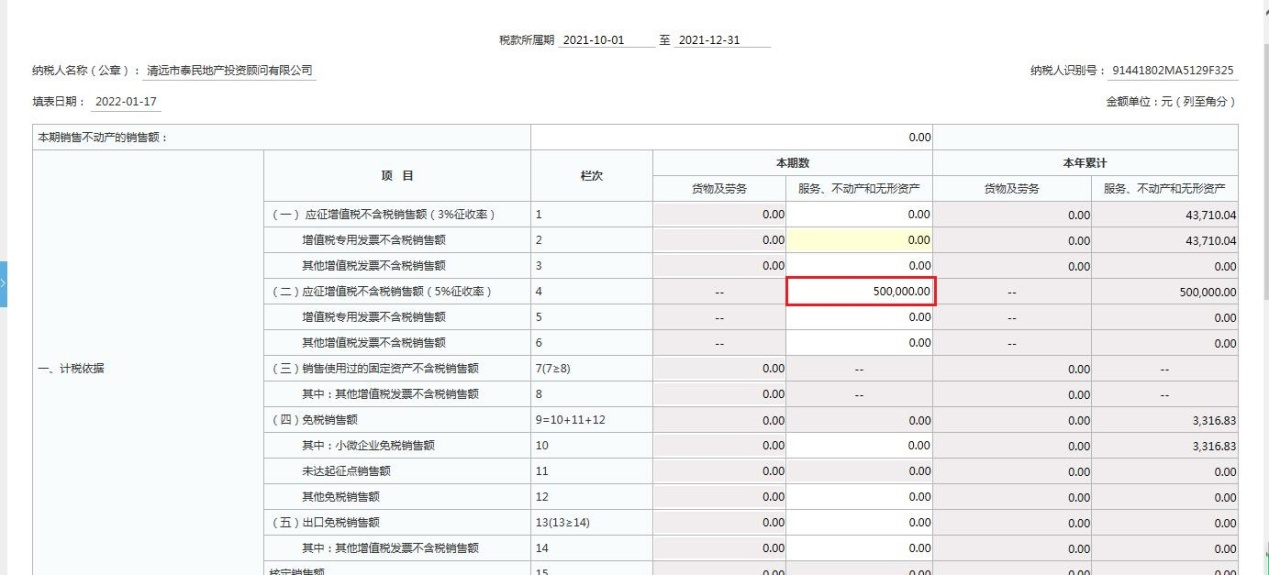The height and width of the screenshot is (575, 1269).
Task: Expand the blue left-edge side panel arrow
Action: pos(4,283)
